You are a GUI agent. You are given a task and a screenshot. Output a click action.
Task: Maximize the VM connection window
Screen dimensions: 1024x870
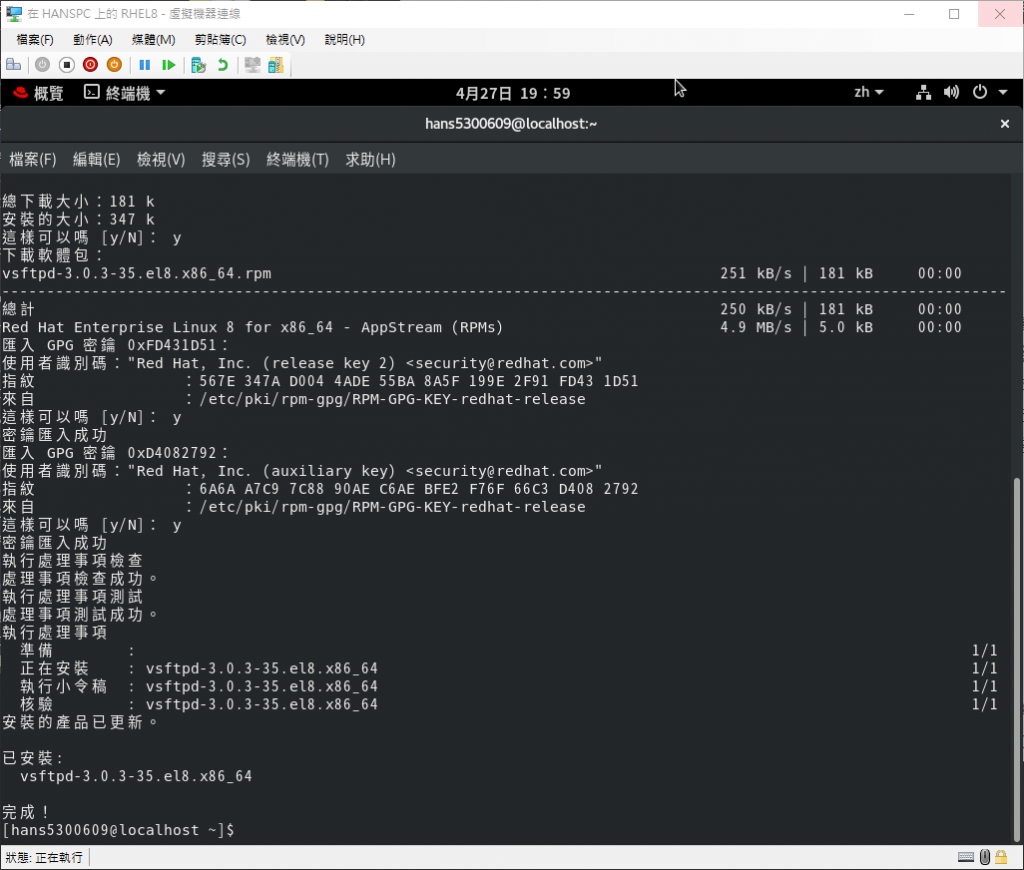954,14
